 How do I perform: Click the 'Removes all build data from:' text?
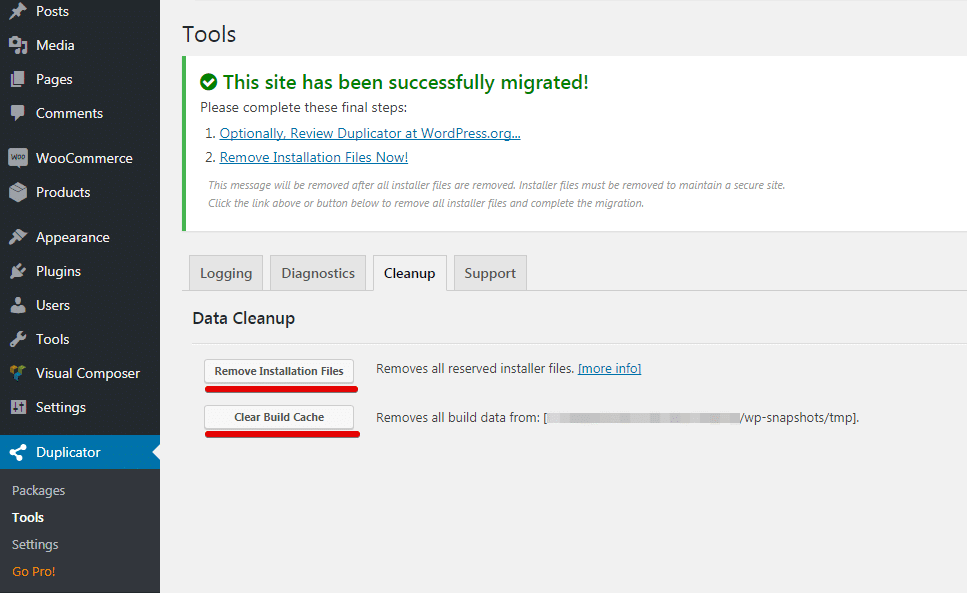tap(458, 417)
